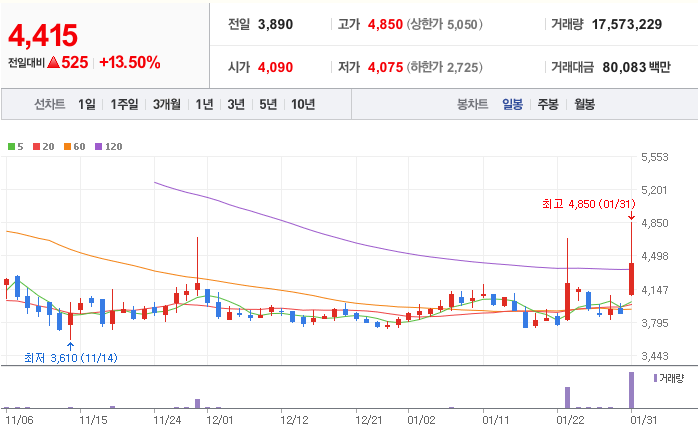Click the 상한가 5,050 text
Viewport: 698px width, 444px height.
click(444, 24)
